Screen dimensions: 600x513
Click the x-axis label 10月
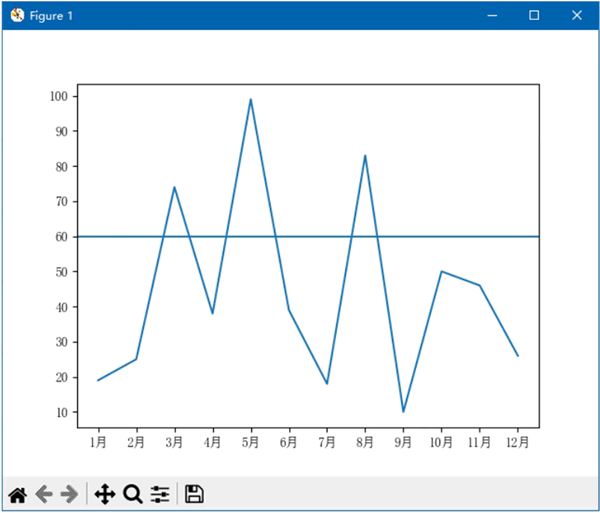click(442, 442)
